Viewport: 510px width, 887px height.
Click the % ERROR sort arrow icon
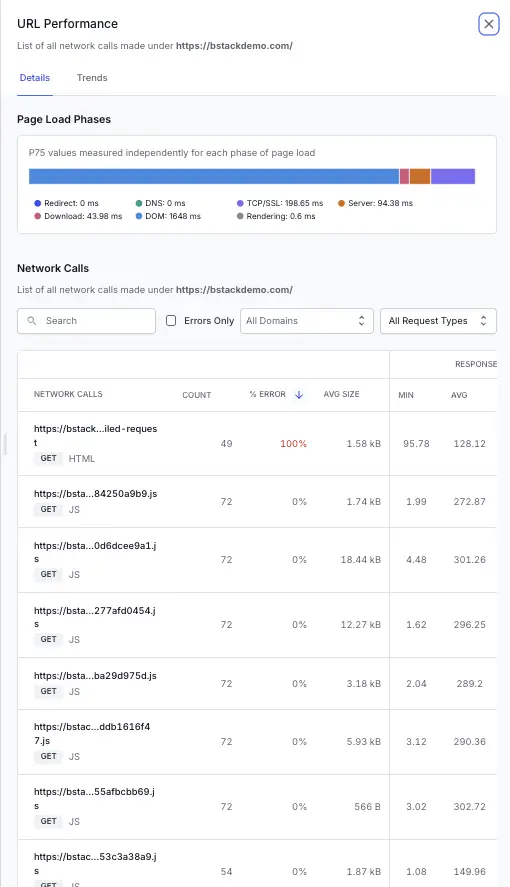[x=299, y=395]
